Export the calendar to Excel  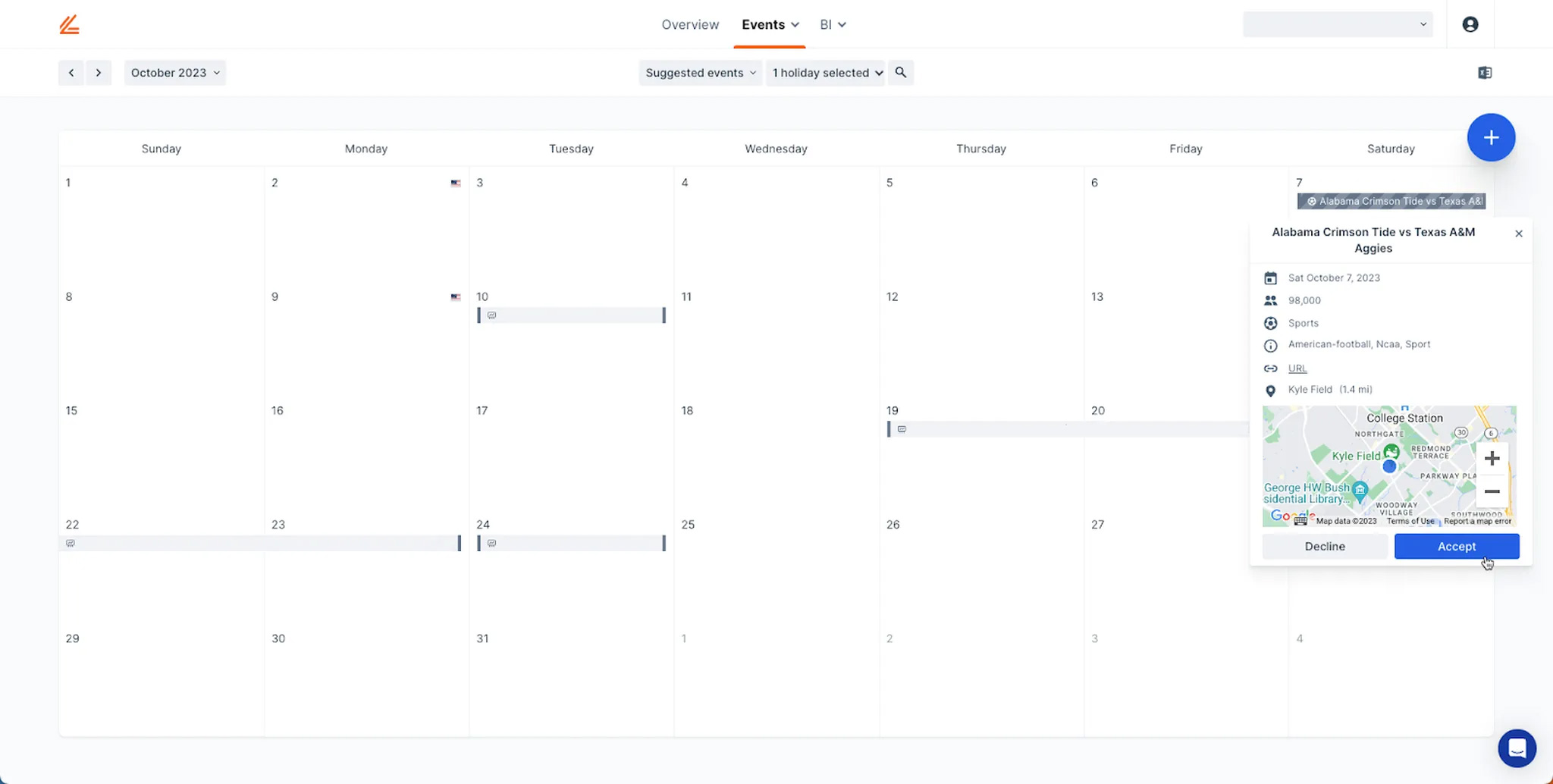click(1484, 72)
